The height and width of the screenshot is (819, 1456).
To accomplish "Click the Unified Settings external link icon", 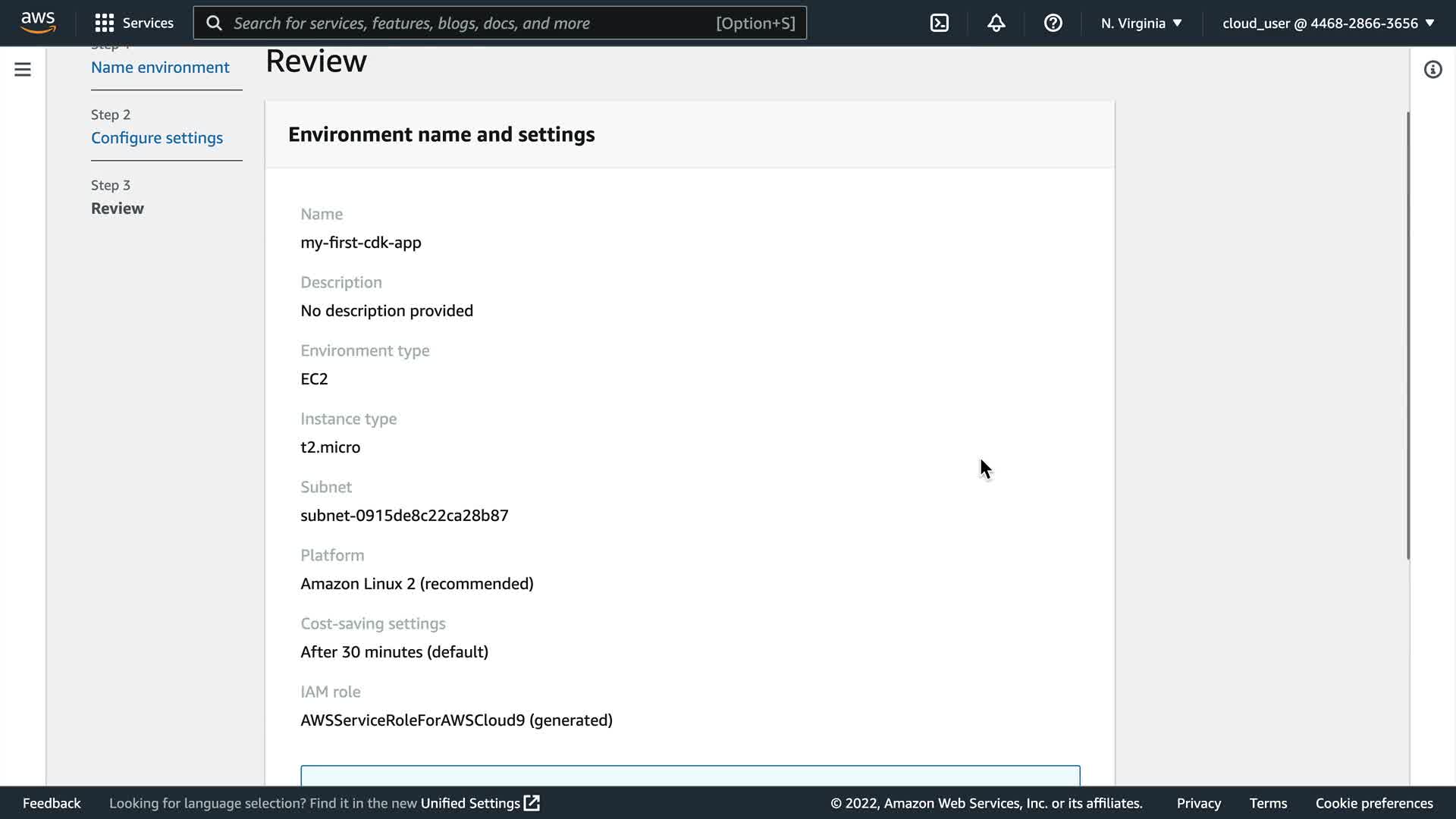I will tap(532, 803).
